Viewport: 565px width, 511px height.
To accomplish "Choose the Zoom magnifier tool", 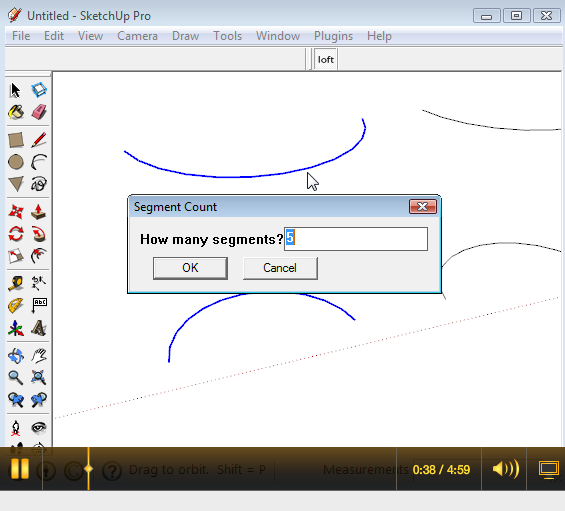I will (16, 378).
